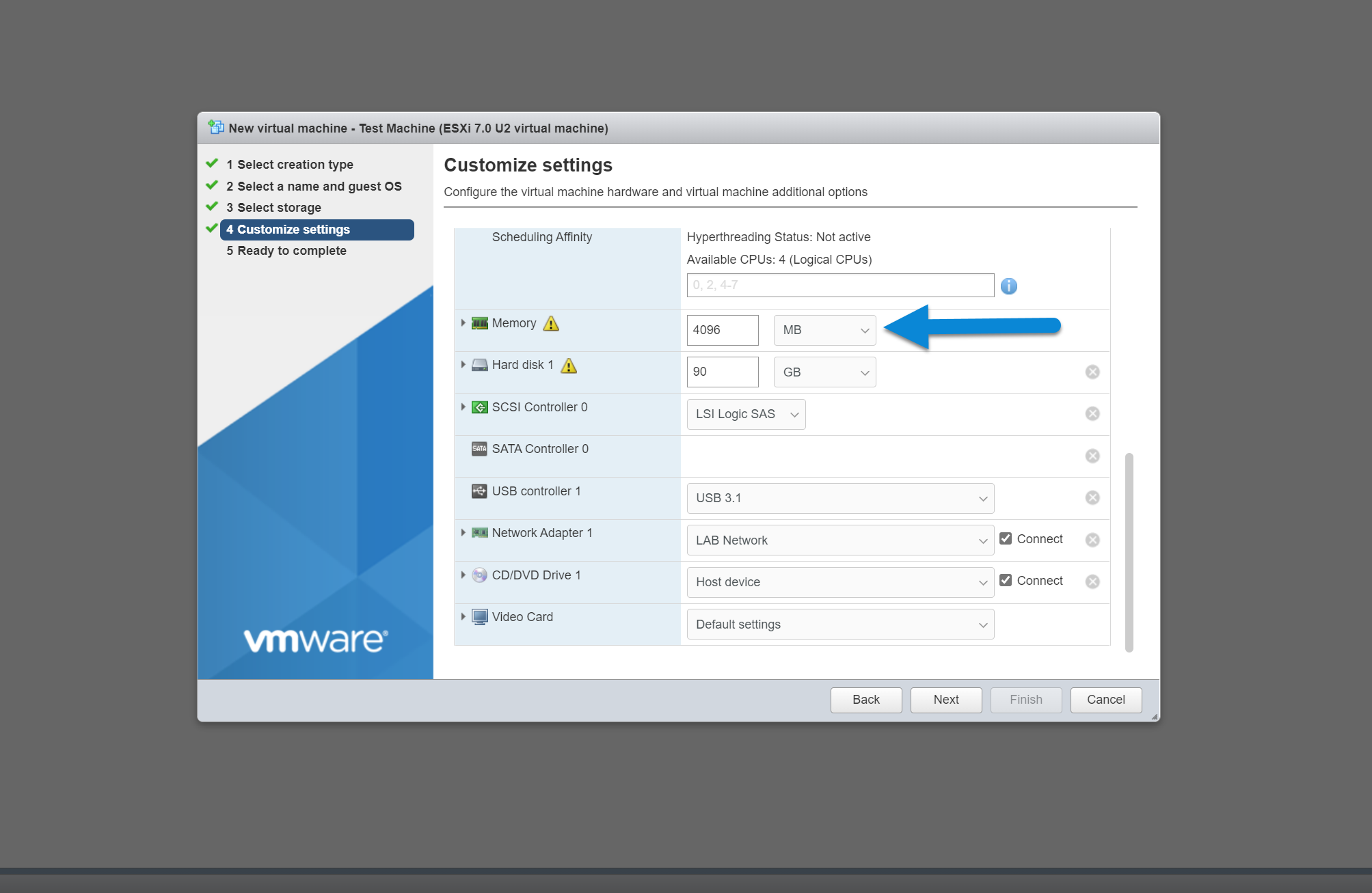
Task: Click the Hard disk 1 warning icon
Action: (568, 366)
